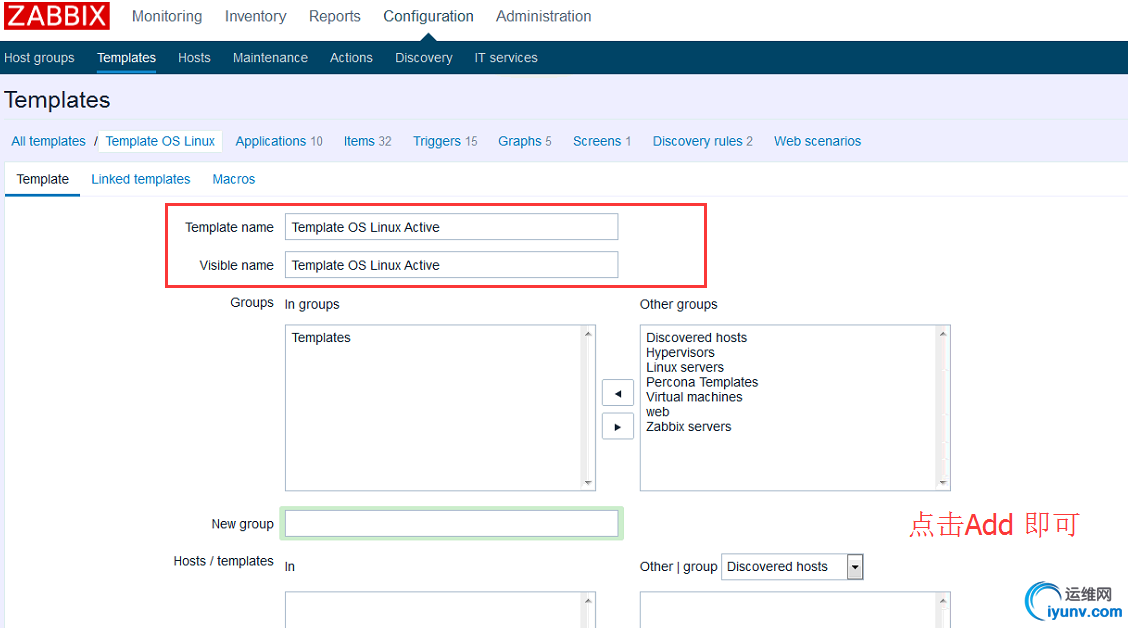View Screens 1 list
The width and height of the screenshot is (1128, 628).
point(601,141)
